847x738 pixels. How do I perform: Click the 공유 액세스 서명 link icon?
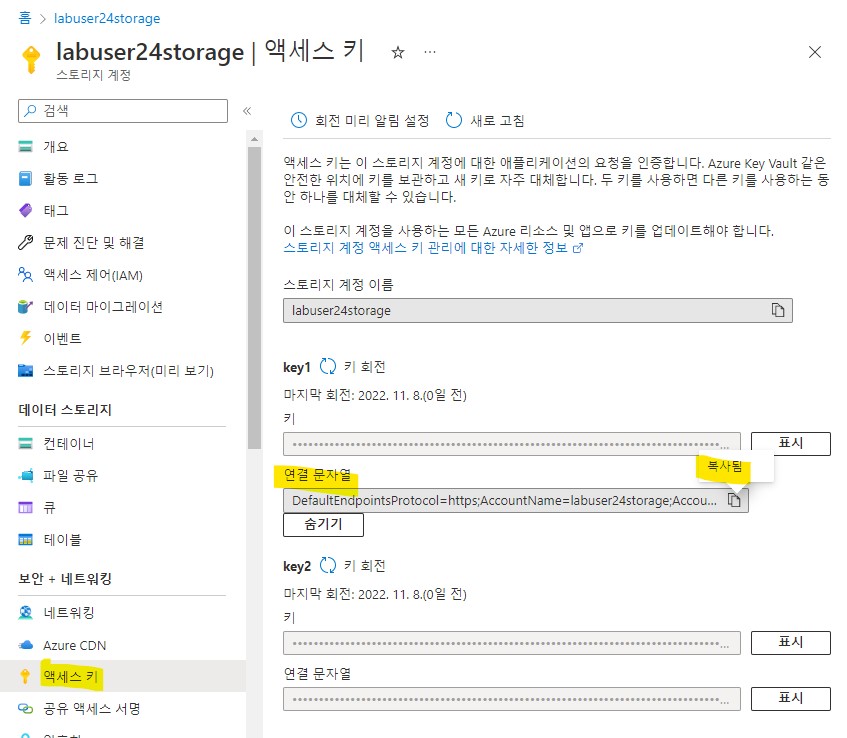click(x=25, y=708)
